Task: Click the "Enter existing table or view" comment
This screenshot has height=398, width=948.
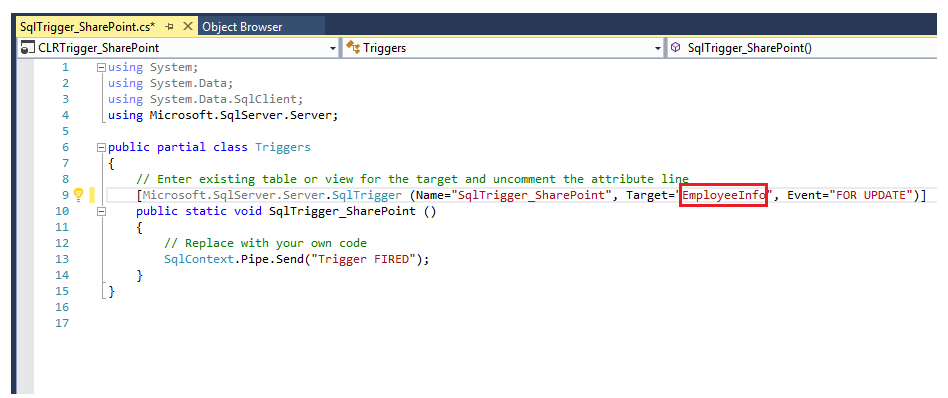Action: (x=412, y=179)
